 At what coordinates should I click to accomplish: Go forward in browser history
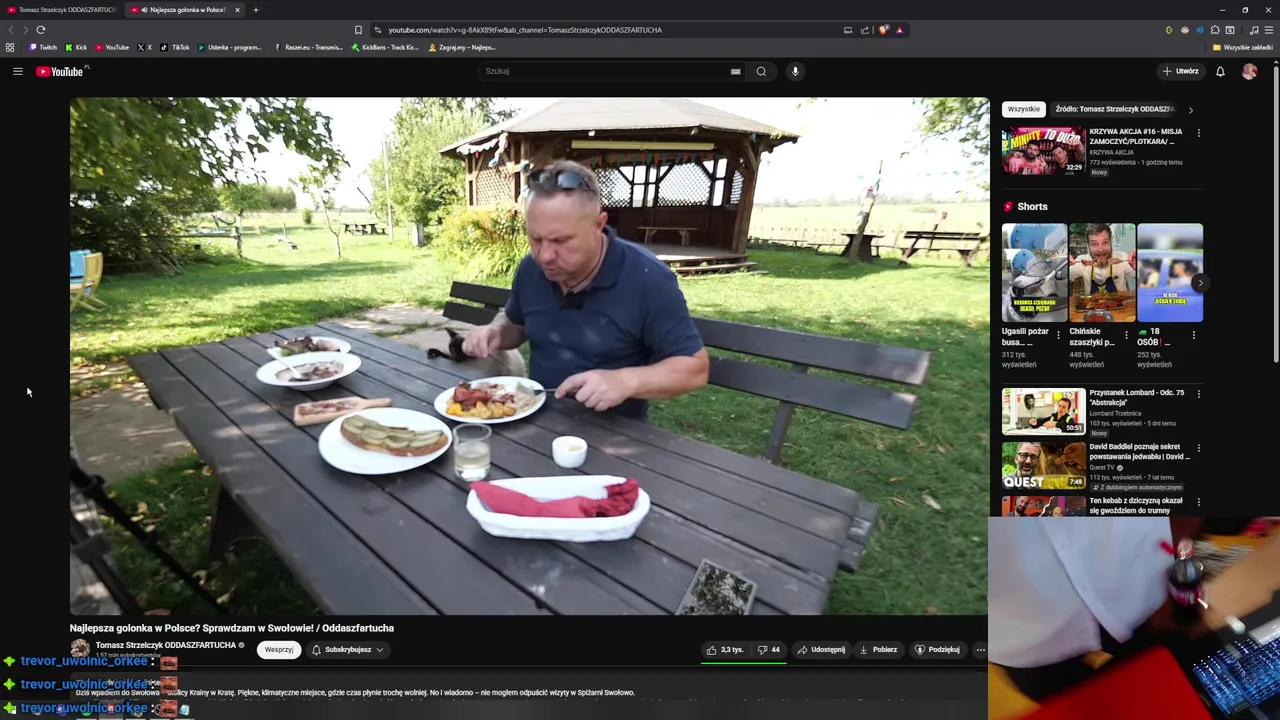click(25, 30)
